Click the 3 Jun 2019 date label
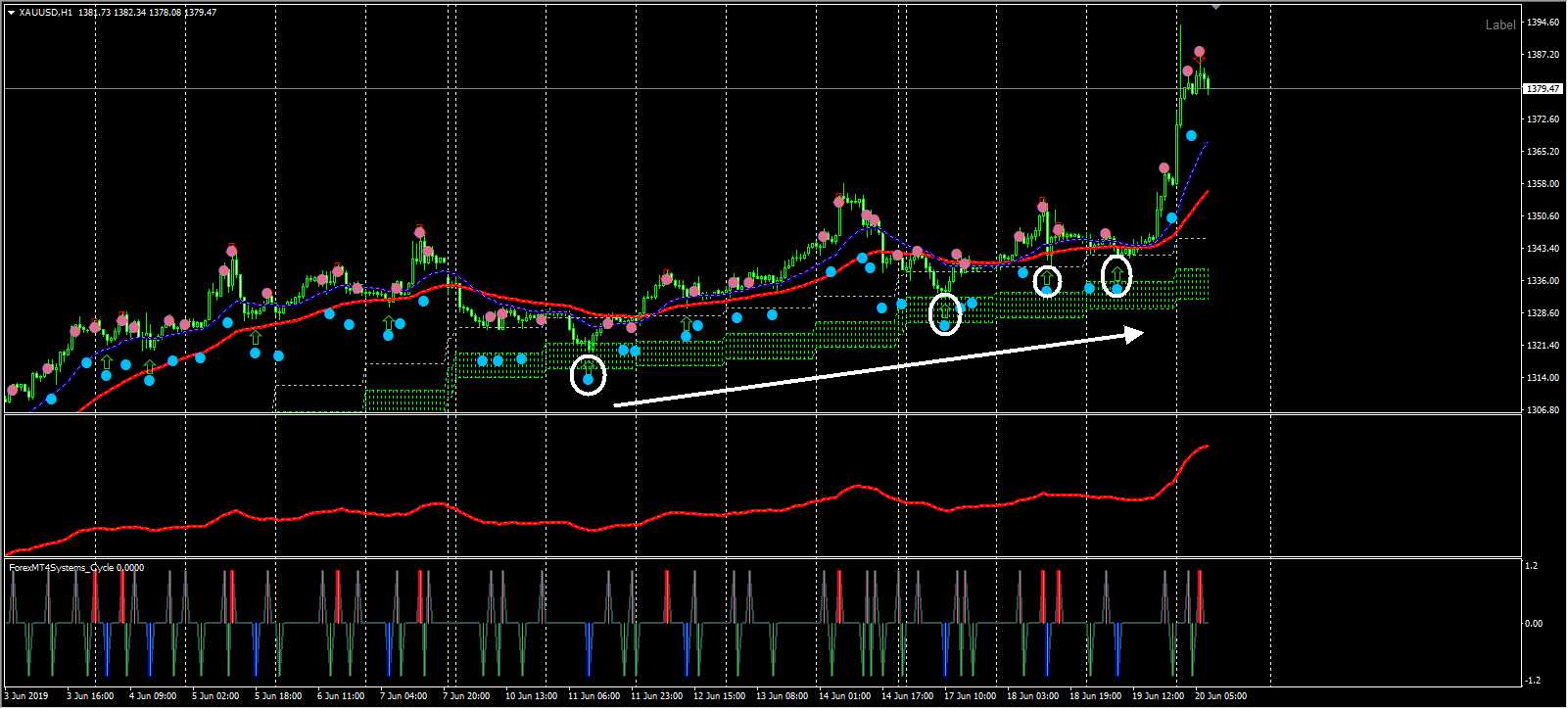Viewport: 1568px width, 709px height. pos(26,696)
